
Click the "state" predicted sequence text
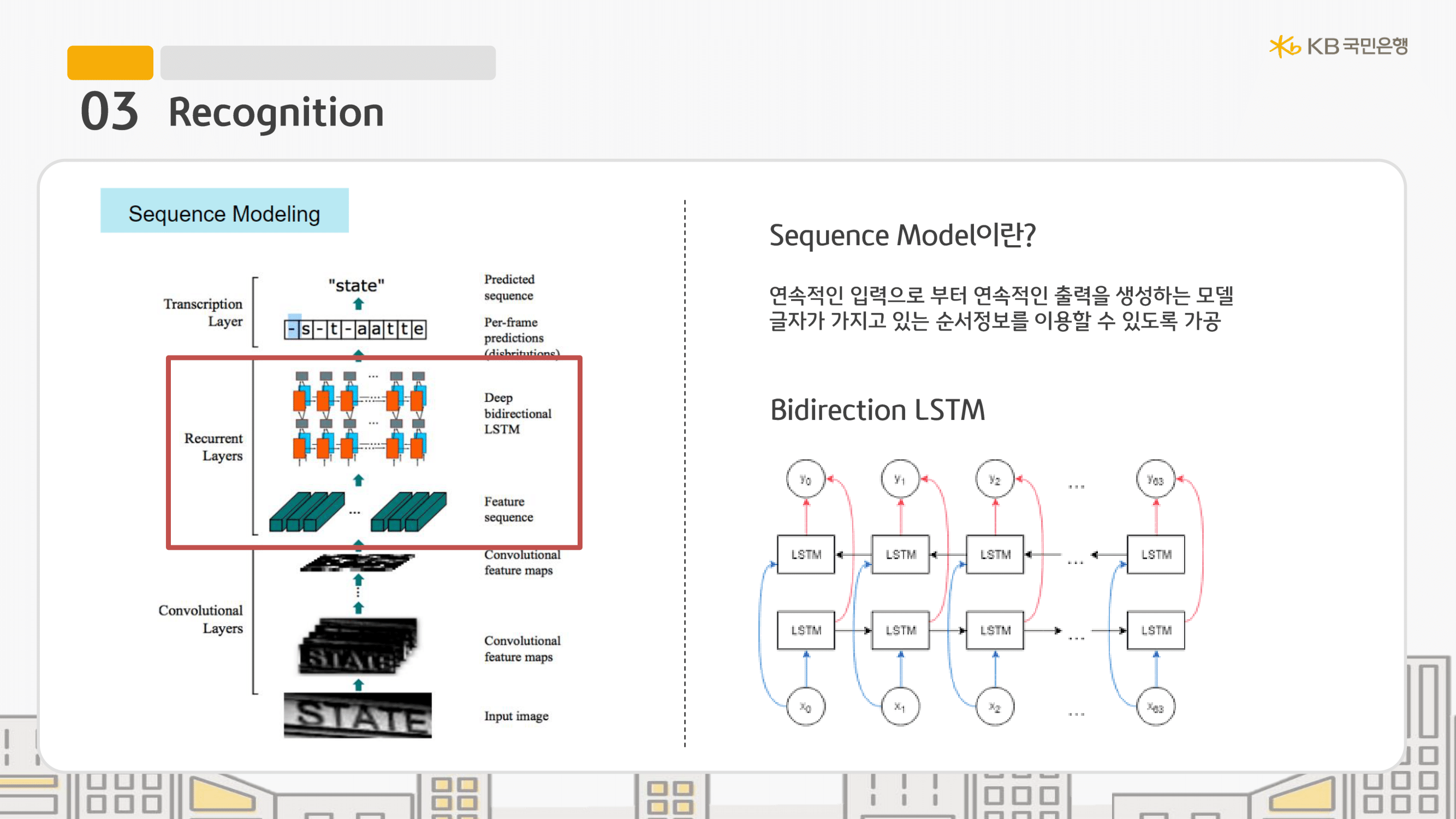pyautogui.click(x=356, y=286)
